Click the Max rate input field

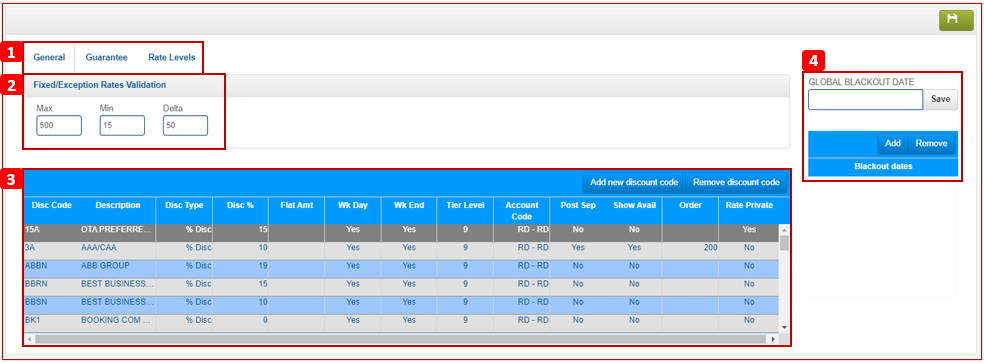[x=59, y=126]
